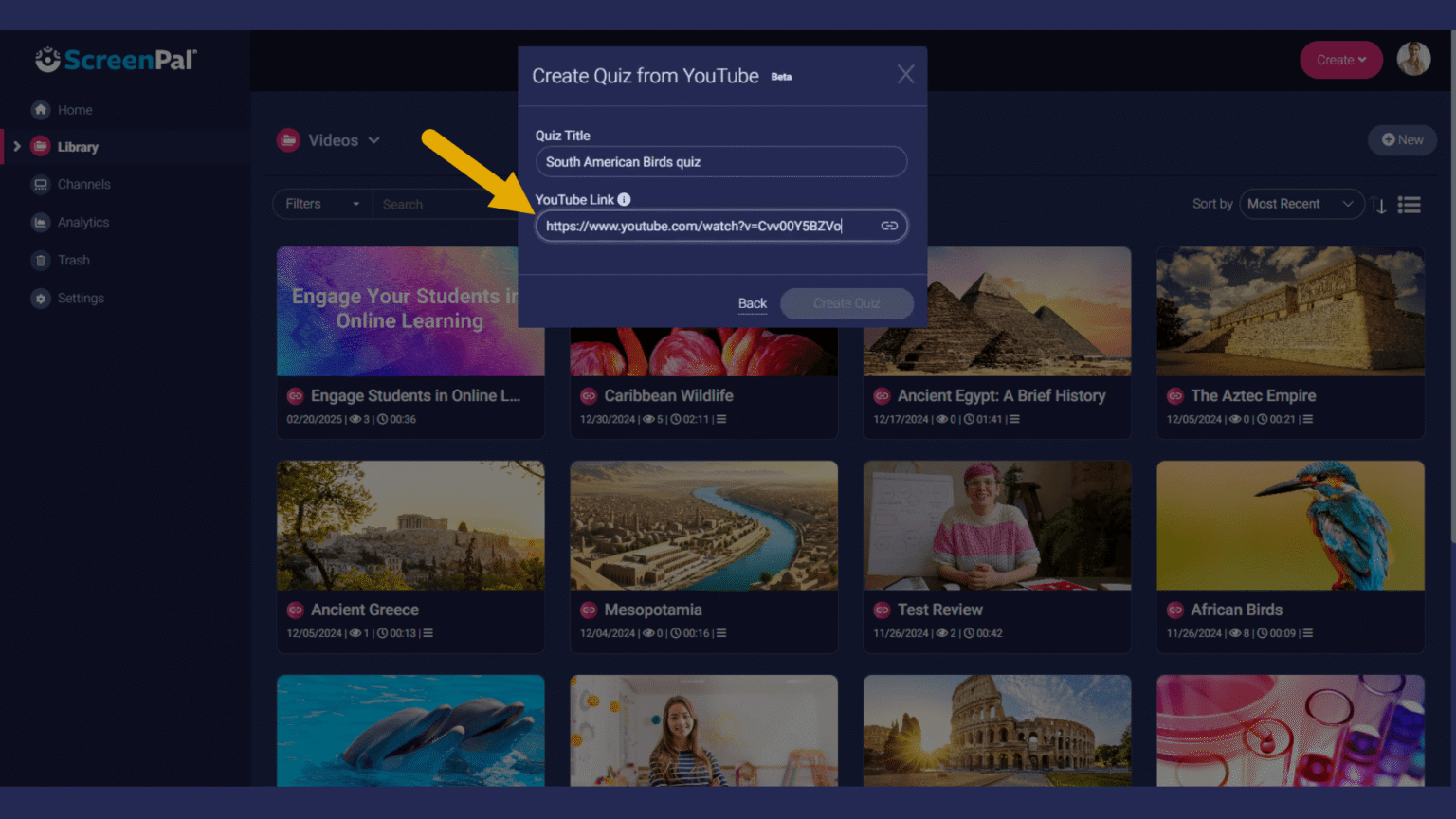The image size is (1456, 819).
Task: Open Trash from the sidebar
Action: click(73, 261)
